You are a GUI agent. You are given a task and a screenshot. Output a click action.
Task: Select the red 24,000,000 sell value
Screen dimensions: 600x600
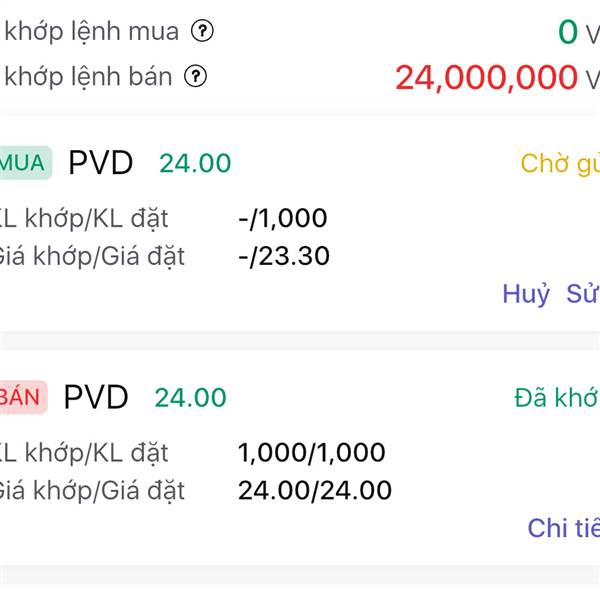tap(486, 78)
